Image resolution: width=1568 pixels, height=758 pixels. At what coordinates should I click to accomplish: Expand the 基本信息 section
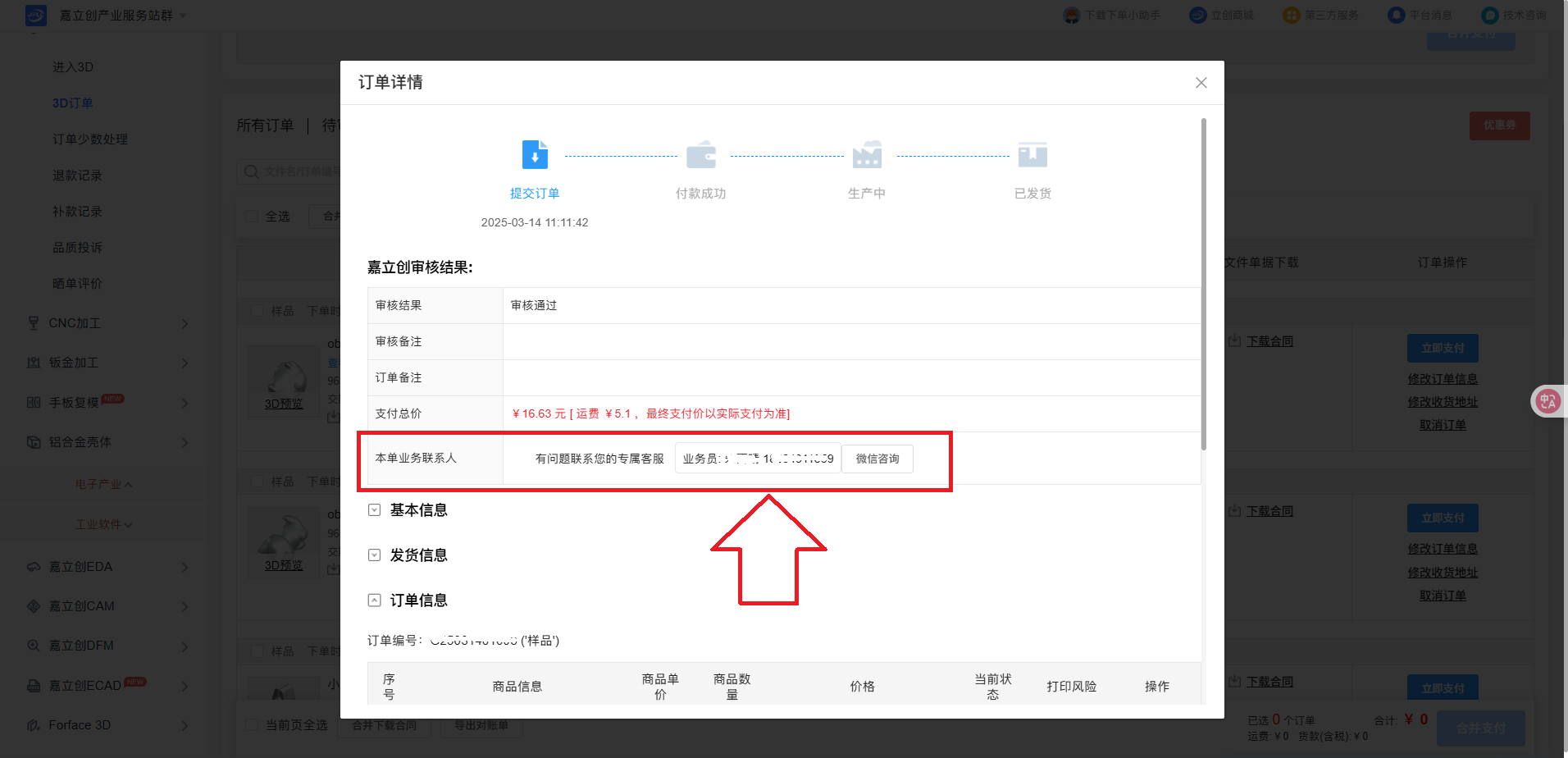pos(374,510)
